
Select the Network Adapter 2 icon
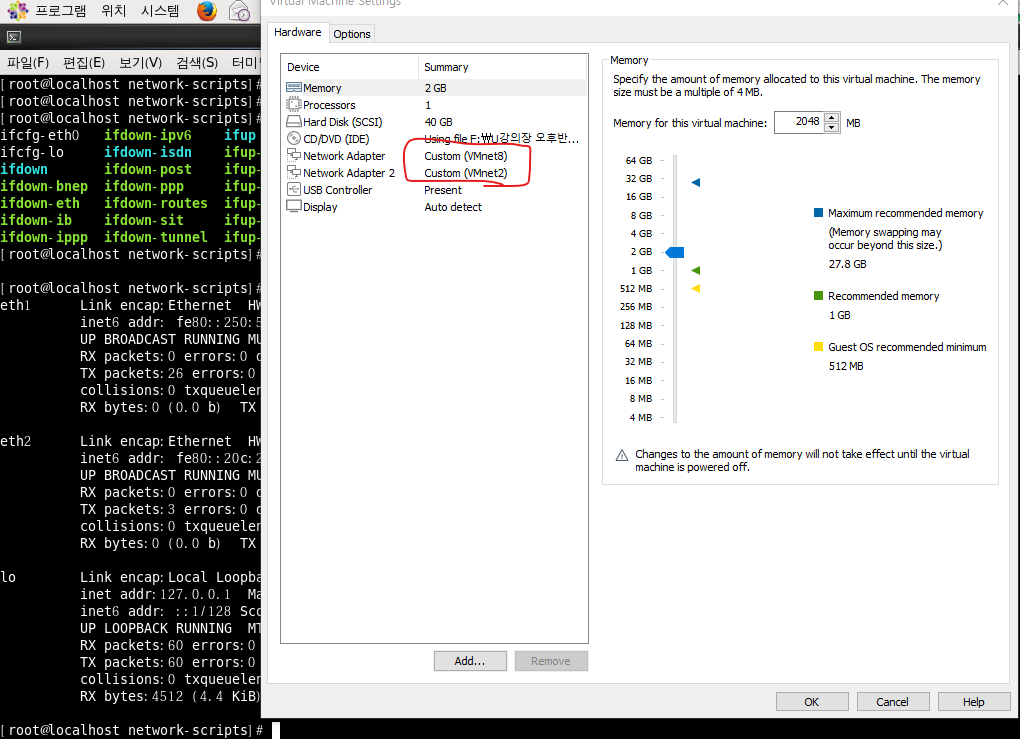(294, 172)
